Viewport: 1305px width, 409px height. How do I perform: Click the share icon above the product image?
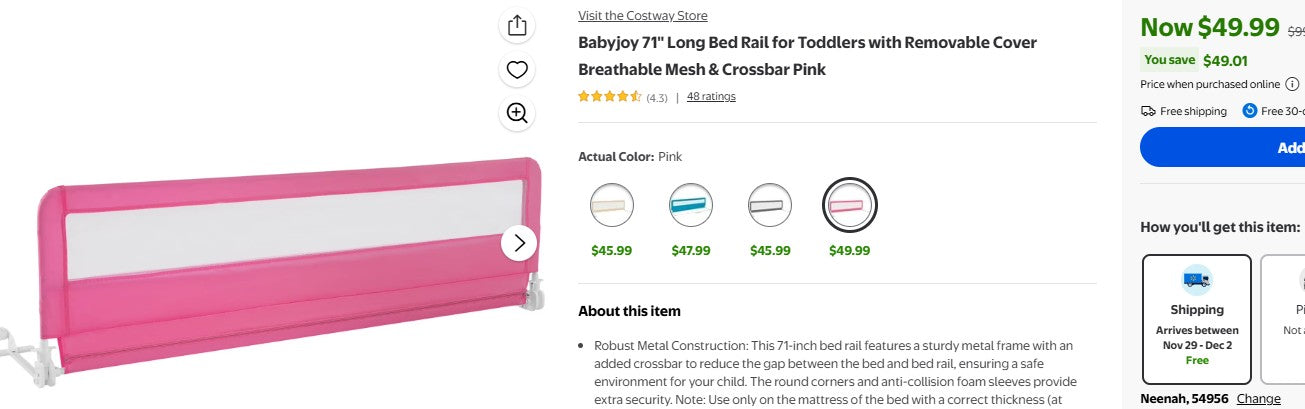point(517,26)
